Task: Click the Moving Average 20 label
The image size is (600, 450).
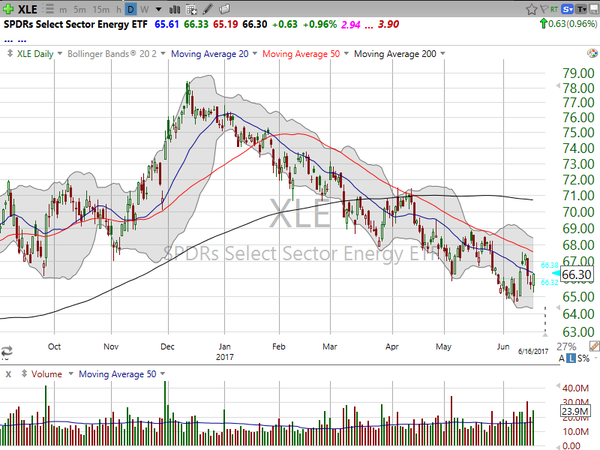Action: pyautogui.click(x=210, y=54)
